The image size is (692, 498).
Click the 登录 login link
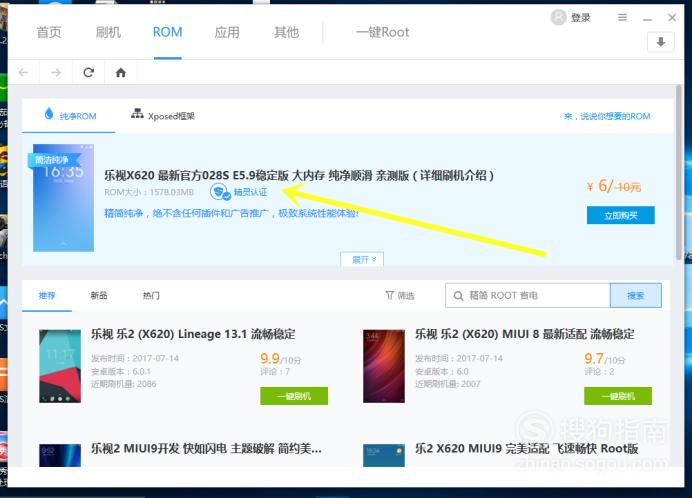580,18
